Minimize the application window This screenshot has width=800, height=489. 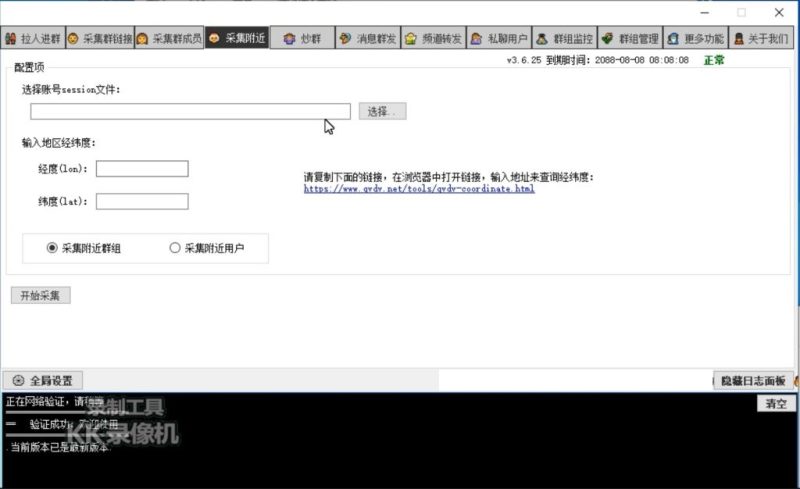click(x=705, y=13)
